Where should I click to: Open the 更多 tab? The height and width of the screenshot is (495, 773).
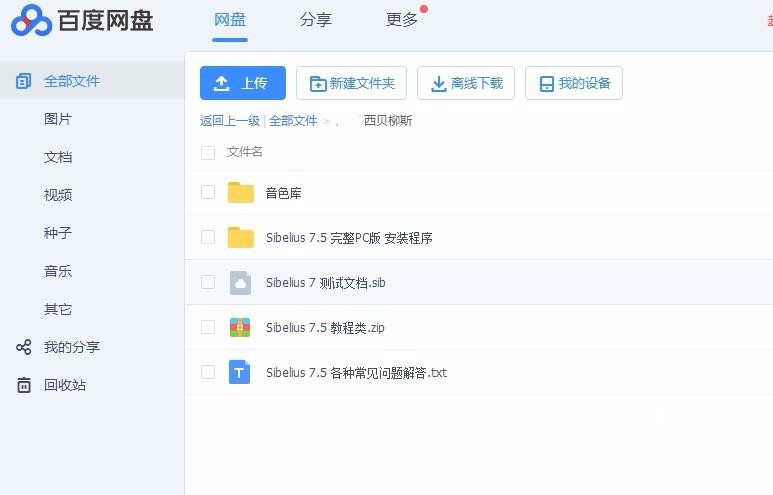coord(402,20)
